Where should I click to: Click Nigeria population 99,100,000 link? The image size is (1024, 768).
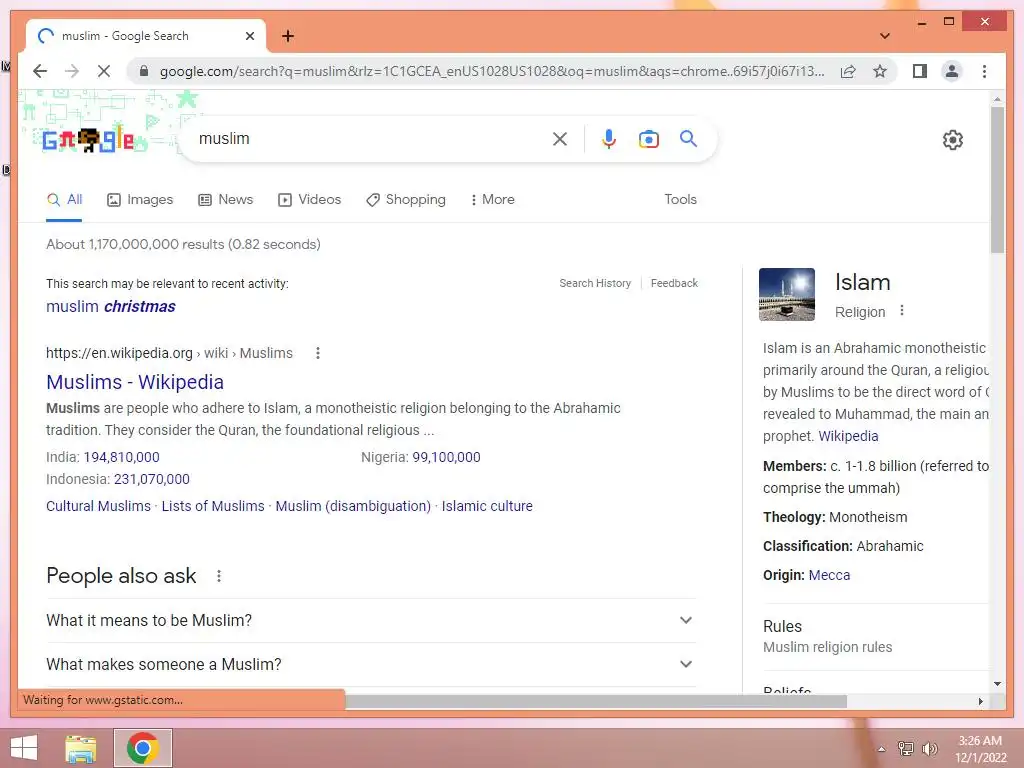[x=446, y=457]
